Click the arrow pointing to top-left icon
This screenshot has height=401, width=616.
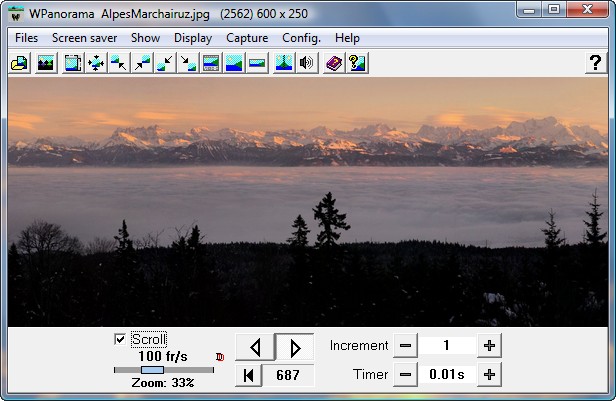click(119, 63)
